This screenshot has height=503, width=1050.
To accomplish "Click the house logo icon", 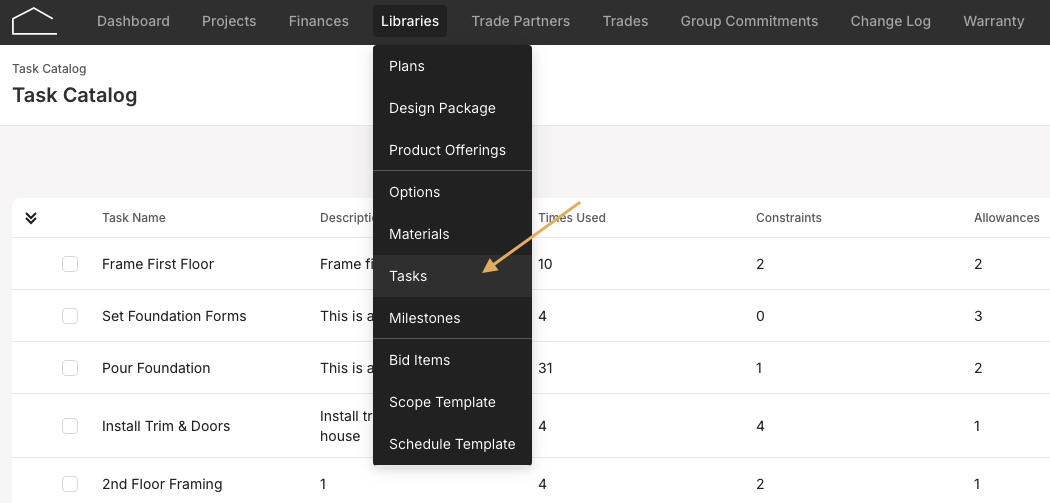I will (34, 21).
